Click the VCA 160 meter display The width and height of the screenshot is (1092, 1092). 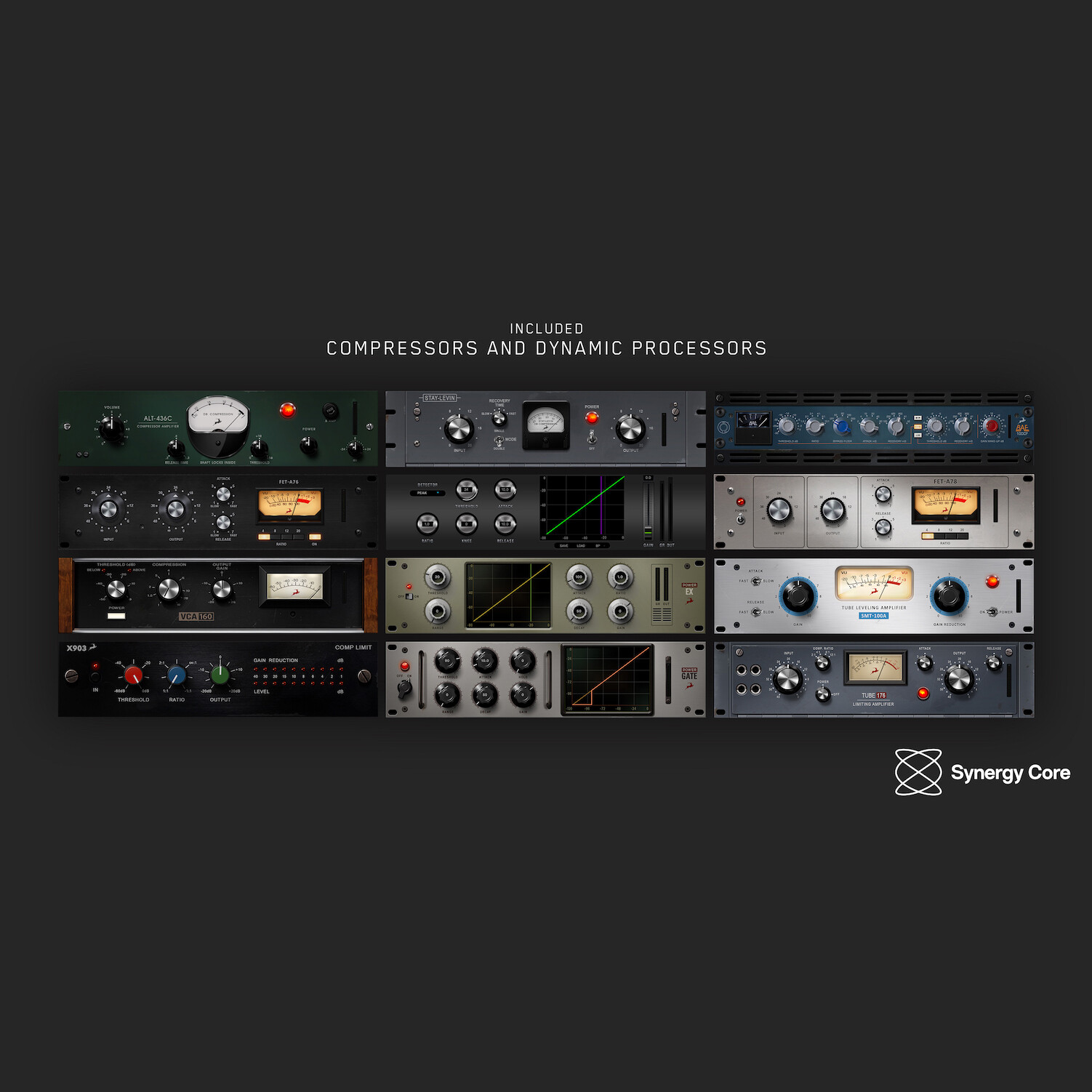[x=295, y=587]
